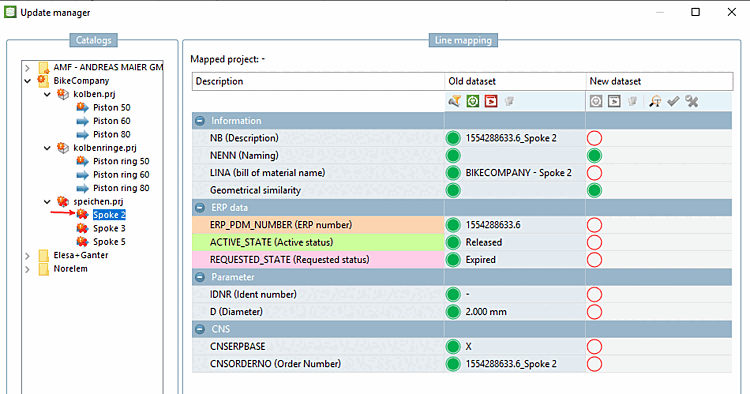Click the checkmark icon in New dataset toolbar
The image size is (750, 394).
click(x=673, y=101)
